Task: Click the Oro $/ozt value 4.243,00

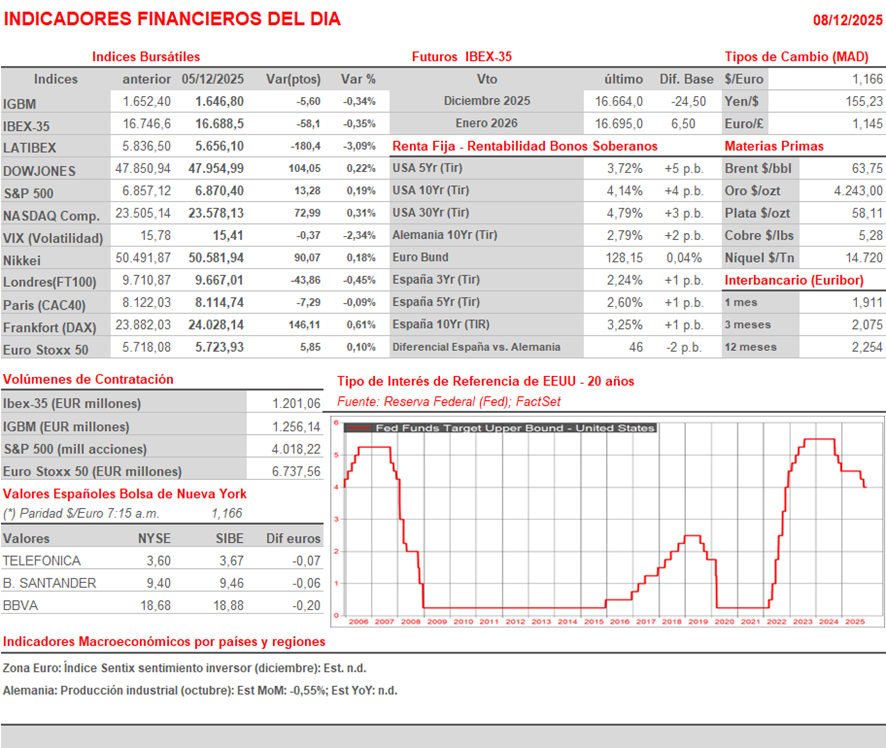Action: pyautogui.click(x=855, y=191)
